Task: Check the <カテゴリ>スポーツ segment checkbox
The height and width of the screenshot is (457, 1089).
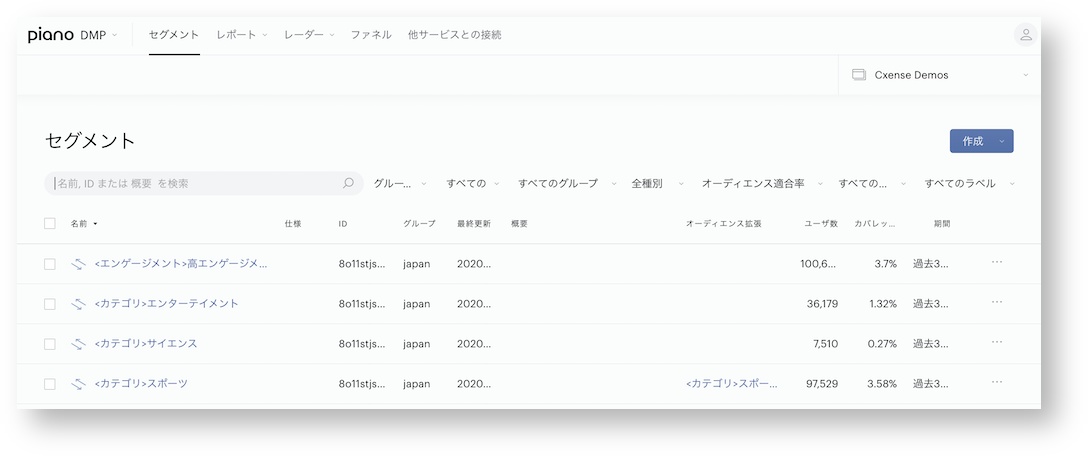Action: 50,384
